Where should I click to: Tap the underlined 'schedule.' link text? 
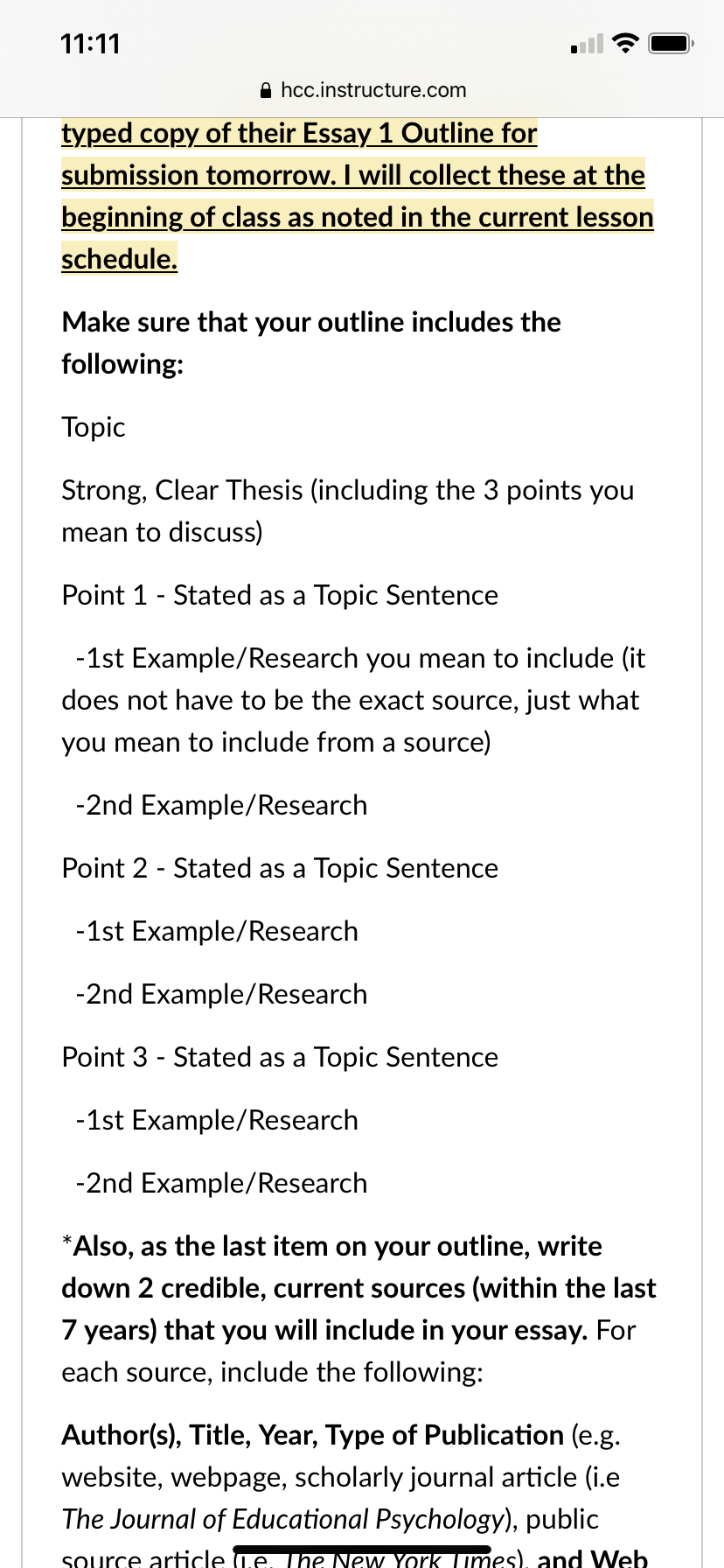click(x=119, y=259)
